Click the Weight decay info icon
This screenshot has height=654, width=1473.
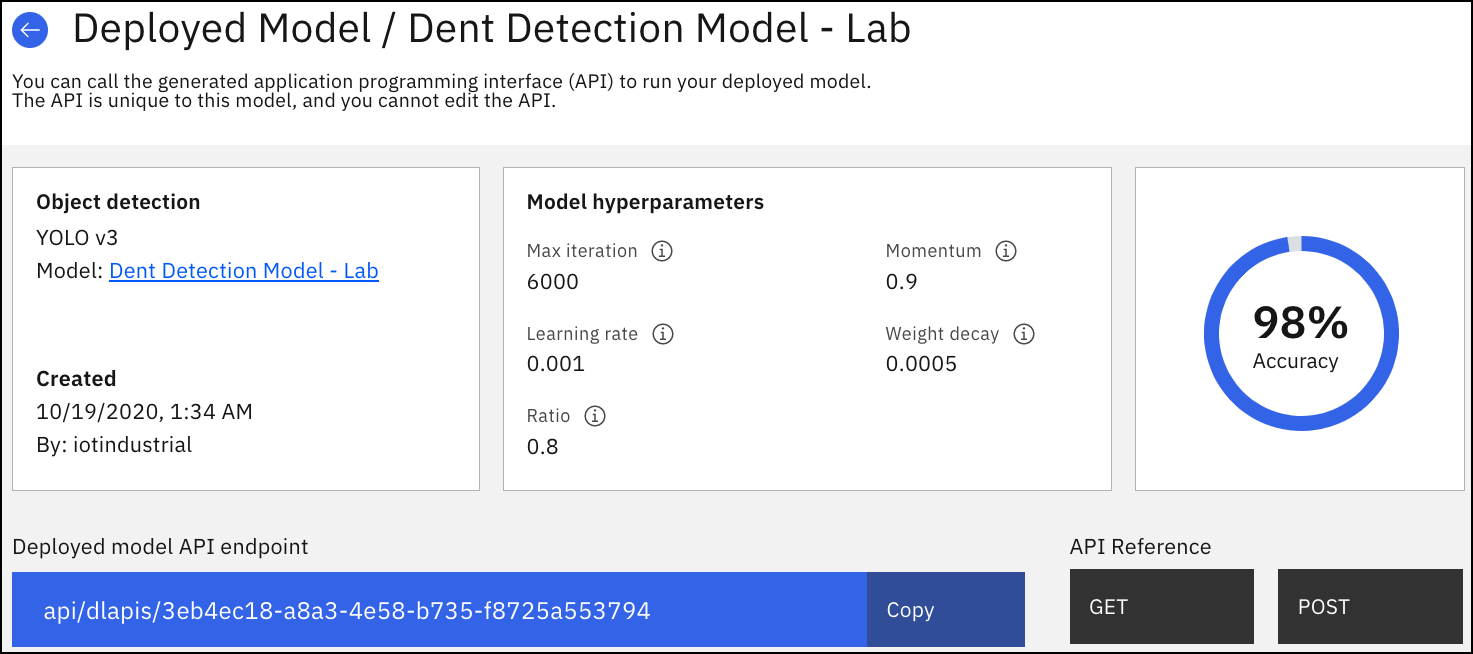[x=1023, y=334]
